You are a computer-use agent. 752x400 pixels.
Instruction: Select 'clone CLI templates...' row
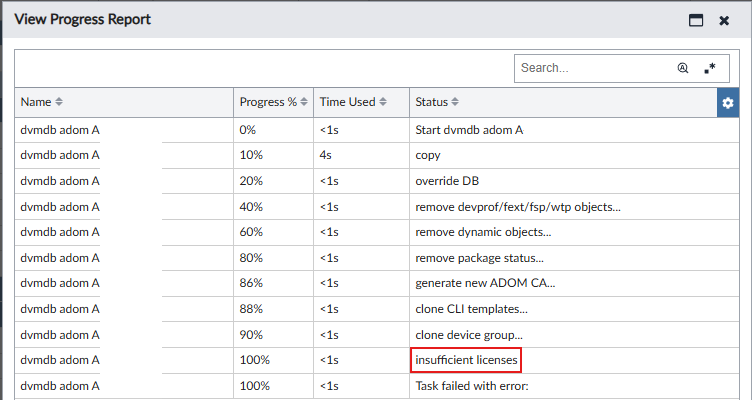[471, 309]
